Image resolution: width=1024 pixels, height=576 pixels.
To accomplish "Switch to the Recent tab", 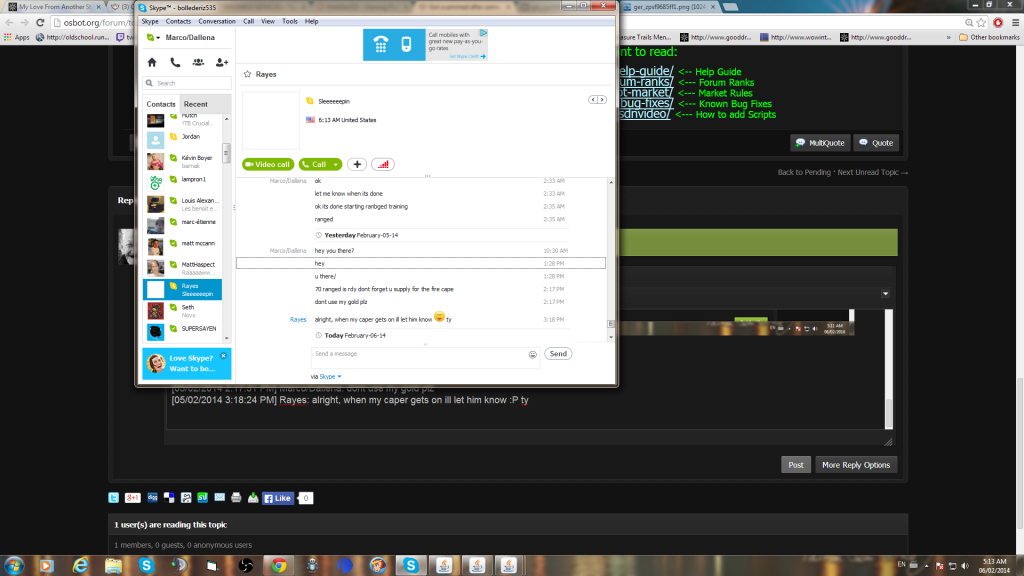I will click(x=196, y=104).
